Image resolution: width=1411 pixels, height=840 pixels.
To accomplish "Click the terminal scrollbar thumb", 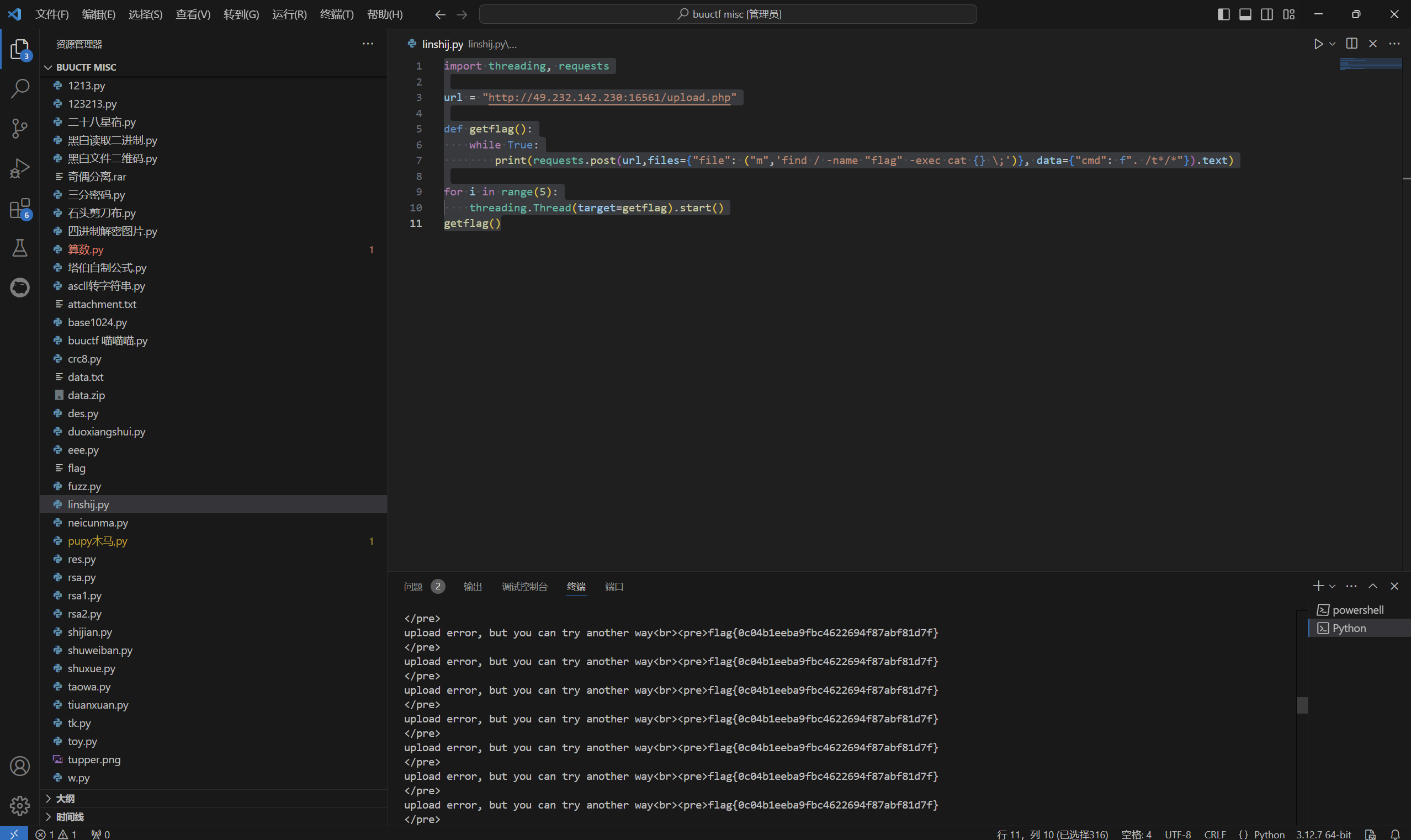I will click(x=1302, y=705).
